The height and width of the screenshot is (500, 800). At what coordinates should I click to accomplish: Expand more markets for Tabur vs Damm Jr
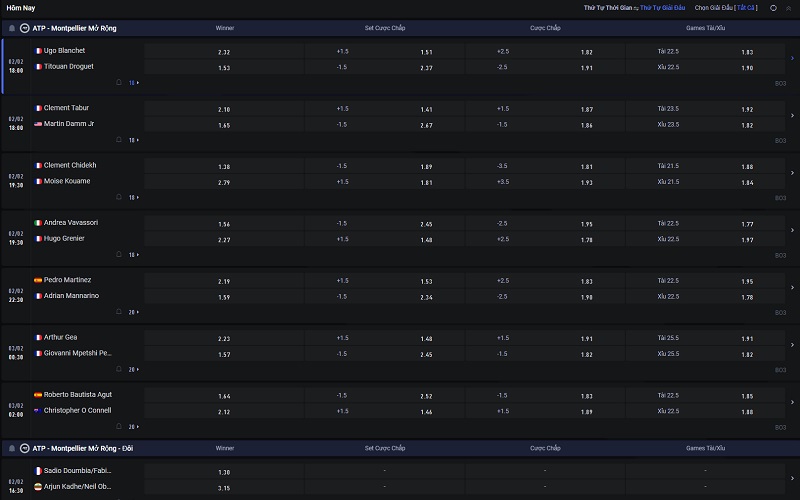pyautogui.click(x=134, y=140)
